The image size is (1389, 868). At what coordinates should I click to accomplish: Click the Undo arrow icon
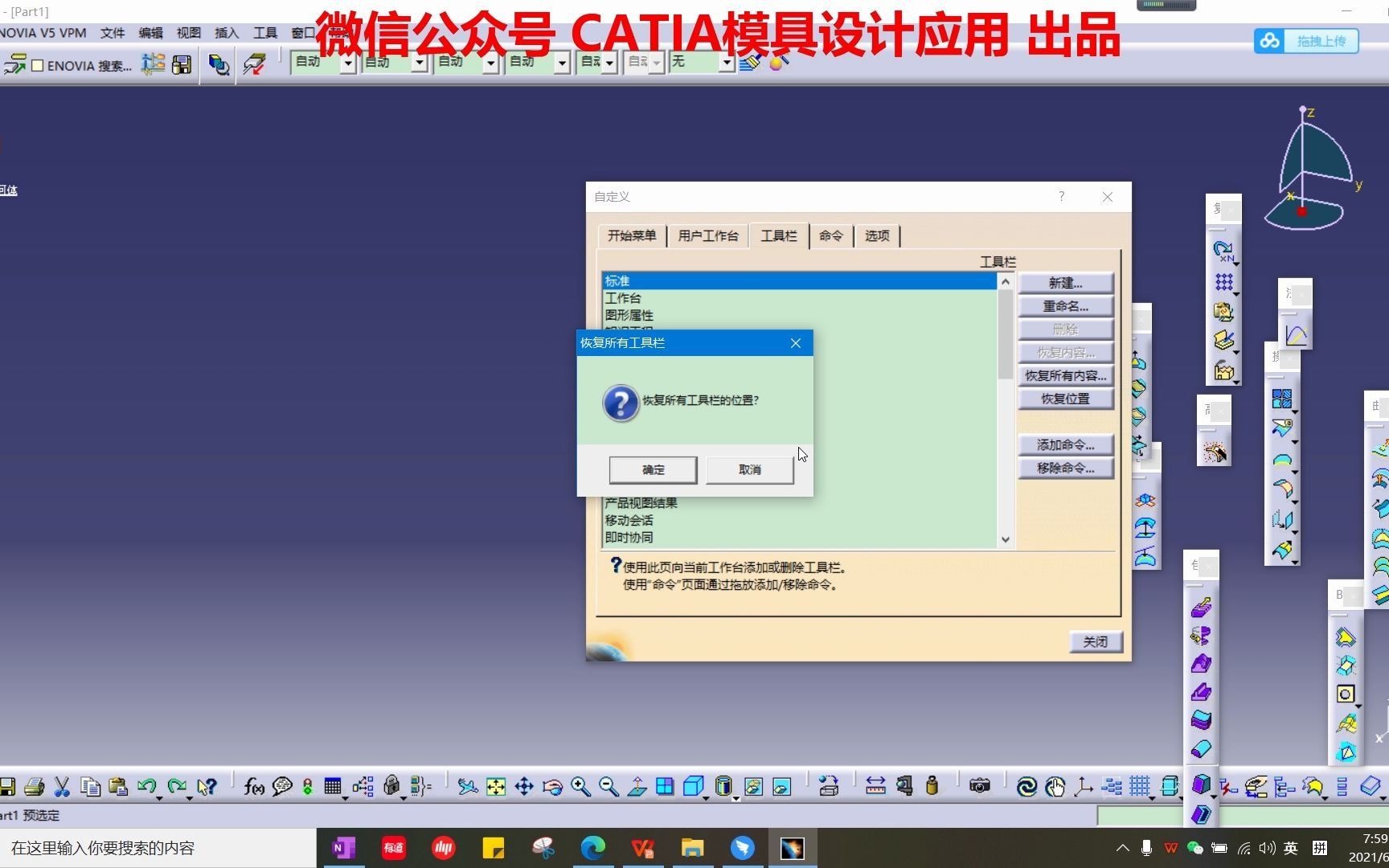pyautogui.click(x=145, y=786)
